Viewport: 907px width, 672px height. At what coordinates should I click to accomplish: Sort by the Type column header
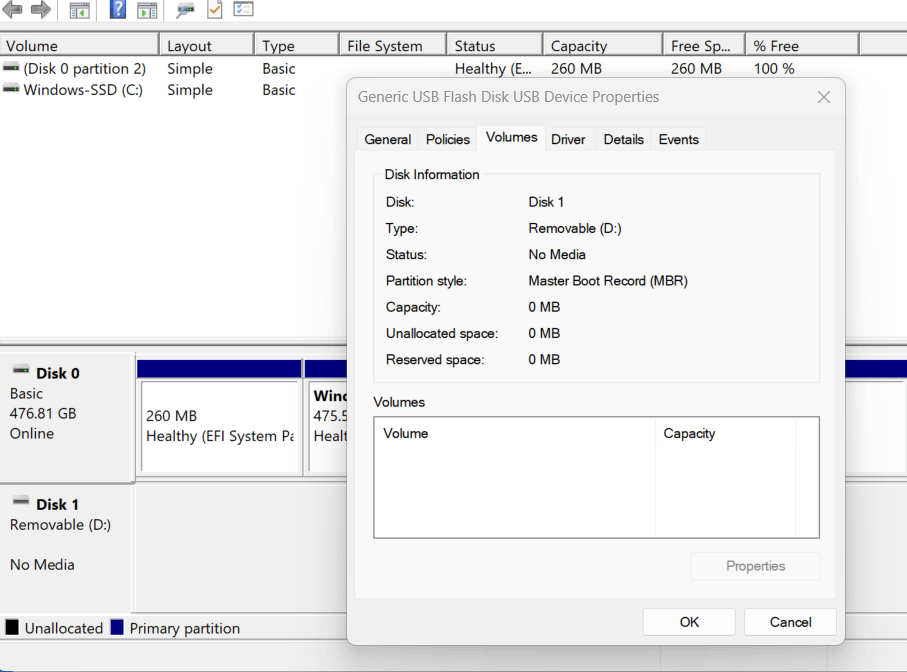(x=296, y=46)
